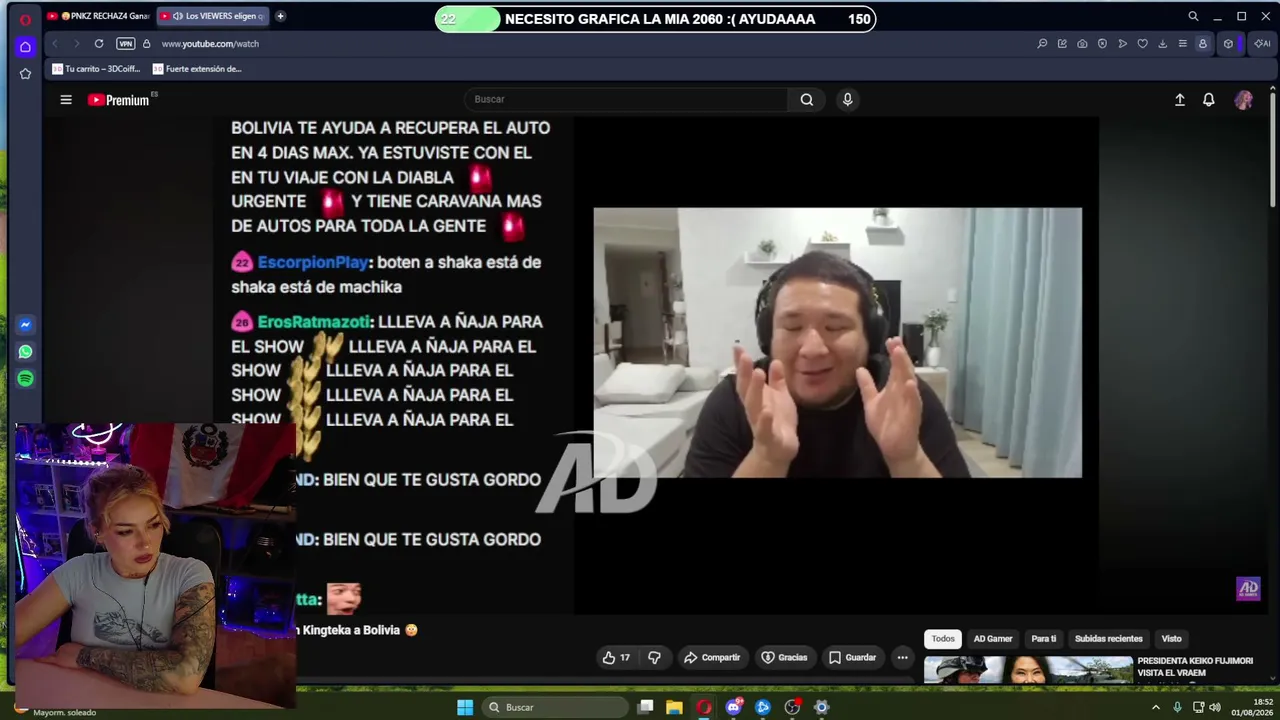Image resolution: width=1280 pixels, height=720 pixels.
Task: Go to YouTube Premium home logo
Action: coord(118,100)
